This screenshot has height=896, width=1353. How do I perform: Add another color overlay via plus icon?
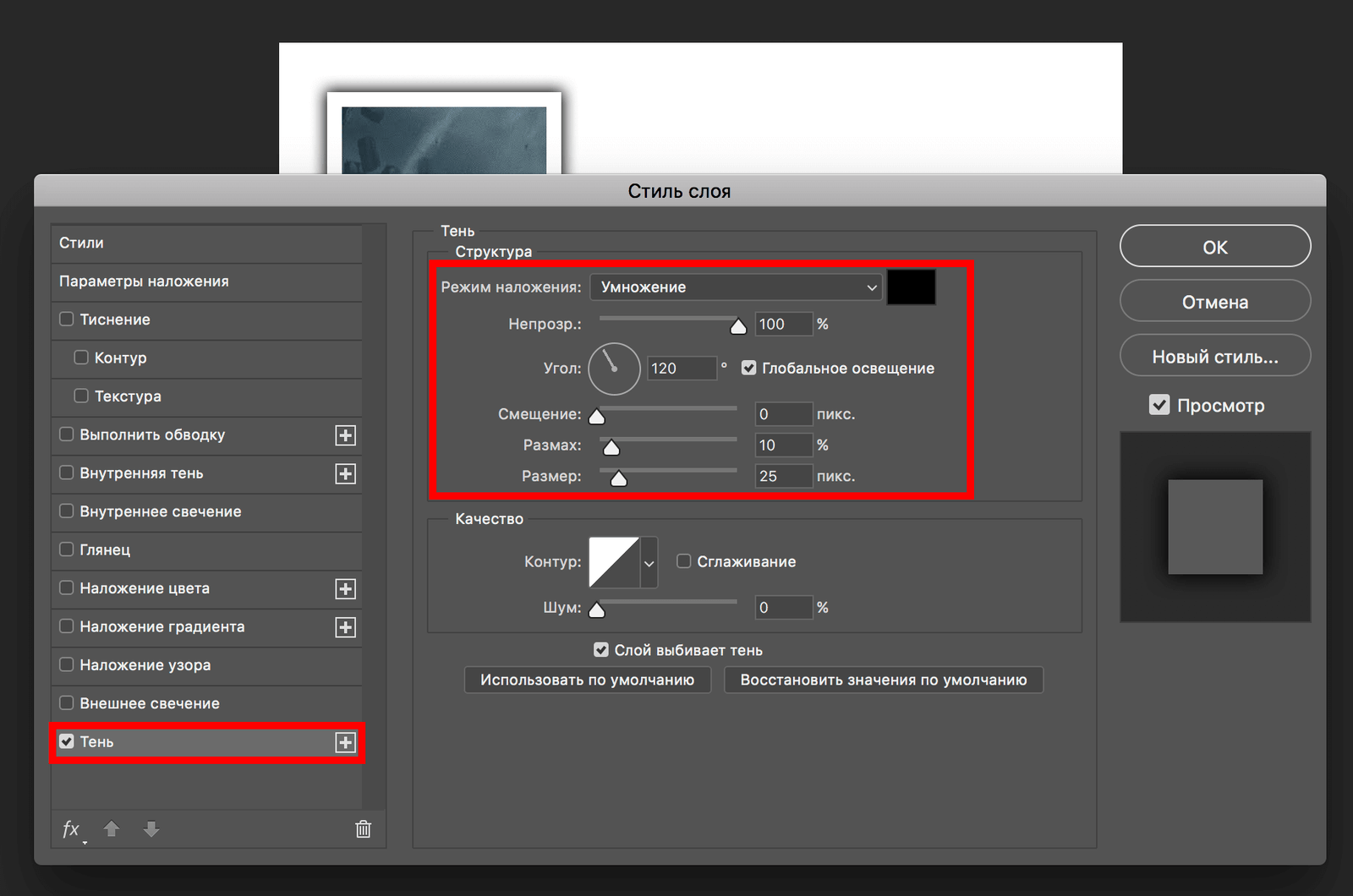pos(345,589)
